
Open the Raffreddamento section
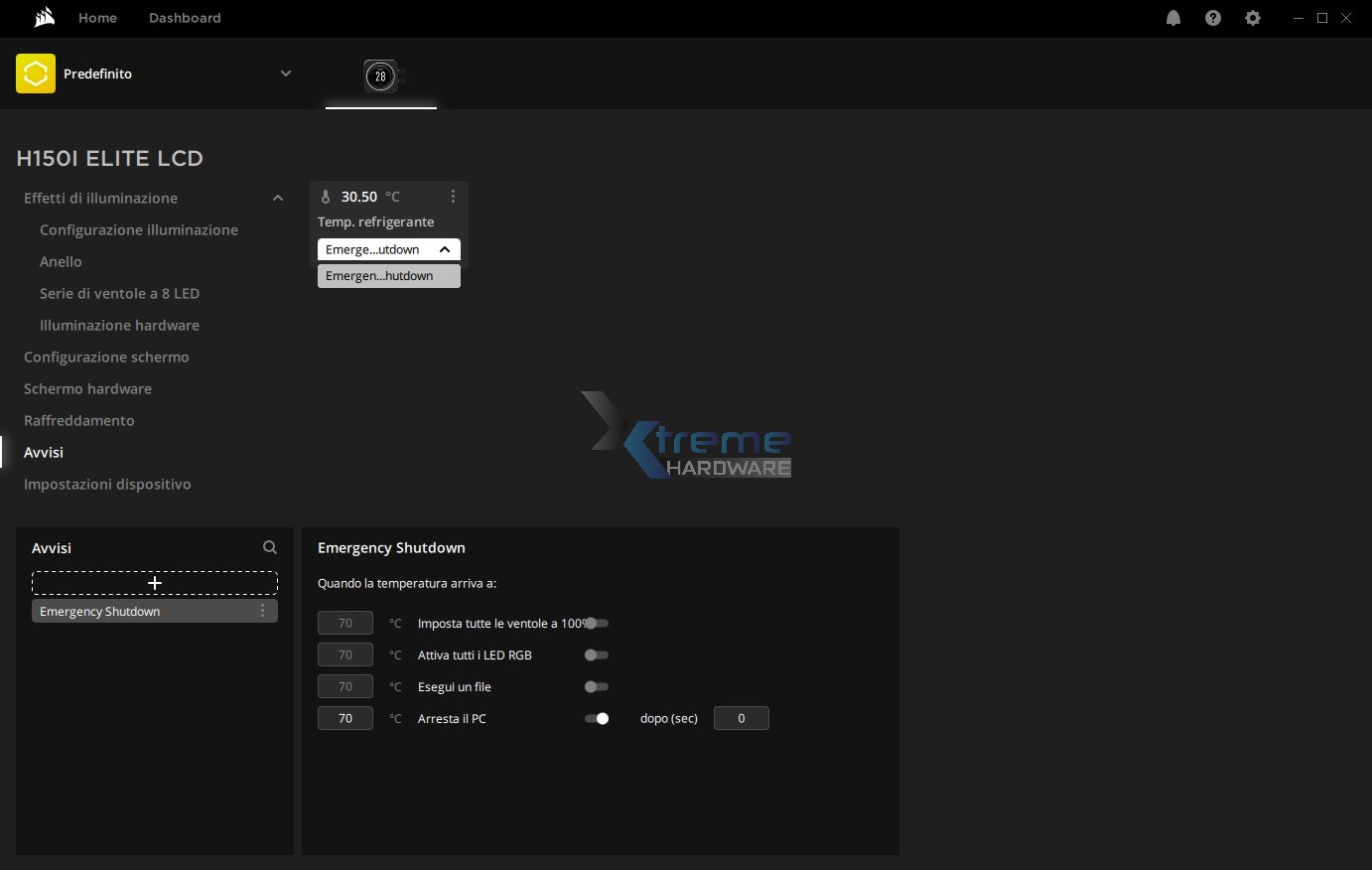tap(79, 420)
